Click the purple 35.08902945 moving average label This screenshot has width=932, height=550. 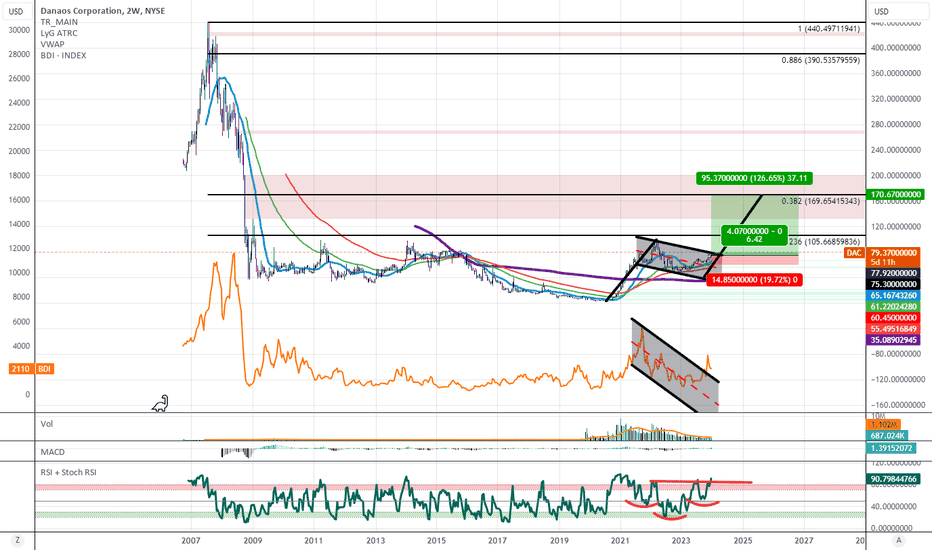point(893,340)
